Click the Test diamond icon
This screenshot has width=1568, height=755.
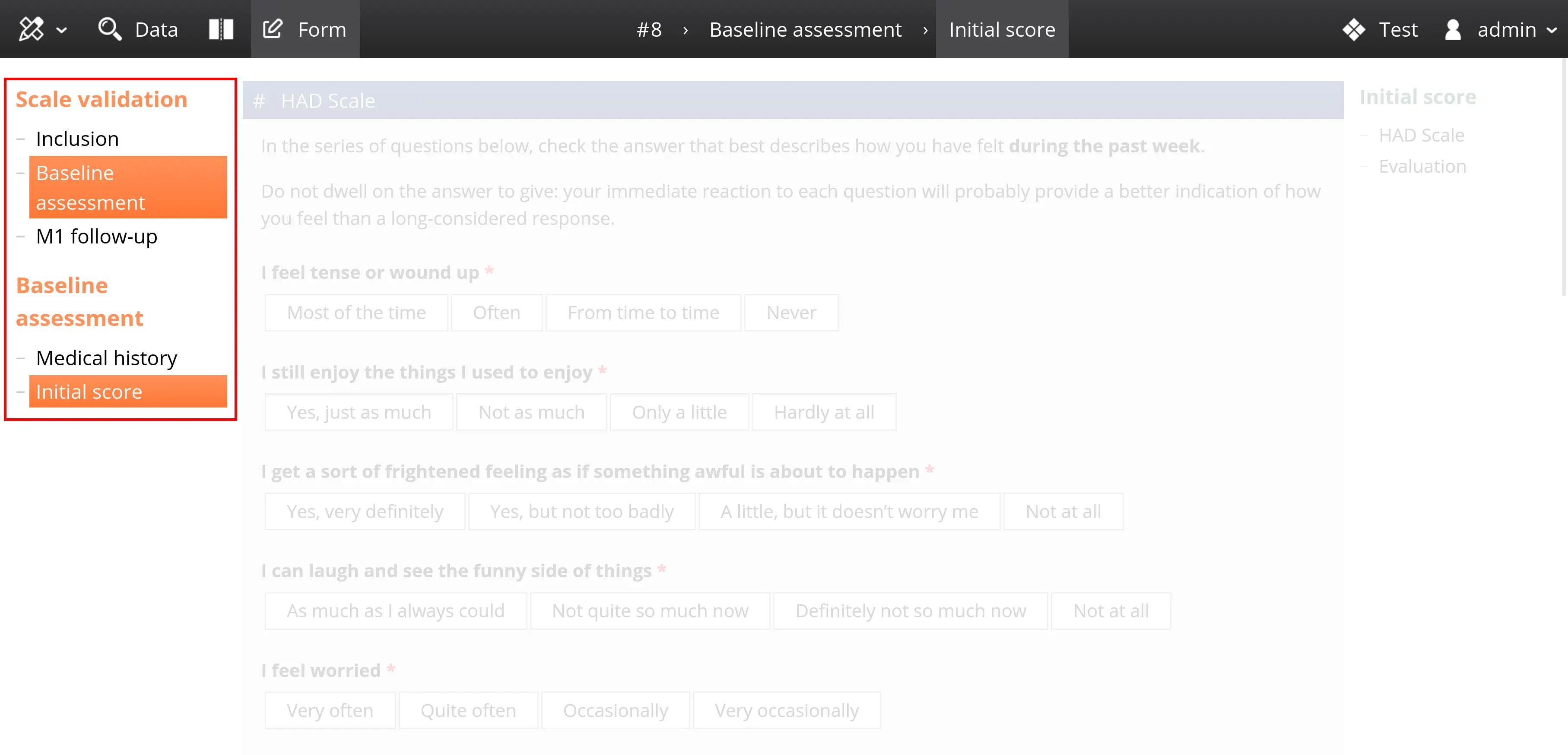point(1353,28)
